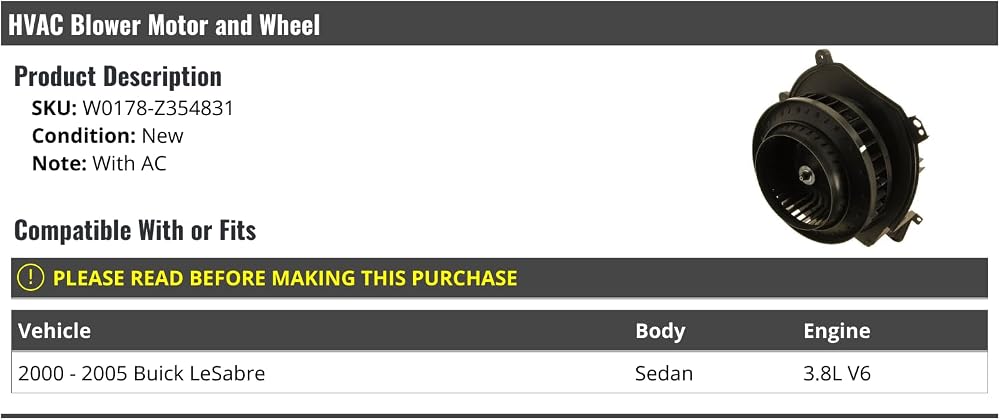Click the Condition label text
The width and height of the screenshot is (1000, 420).
coord(84,136)
